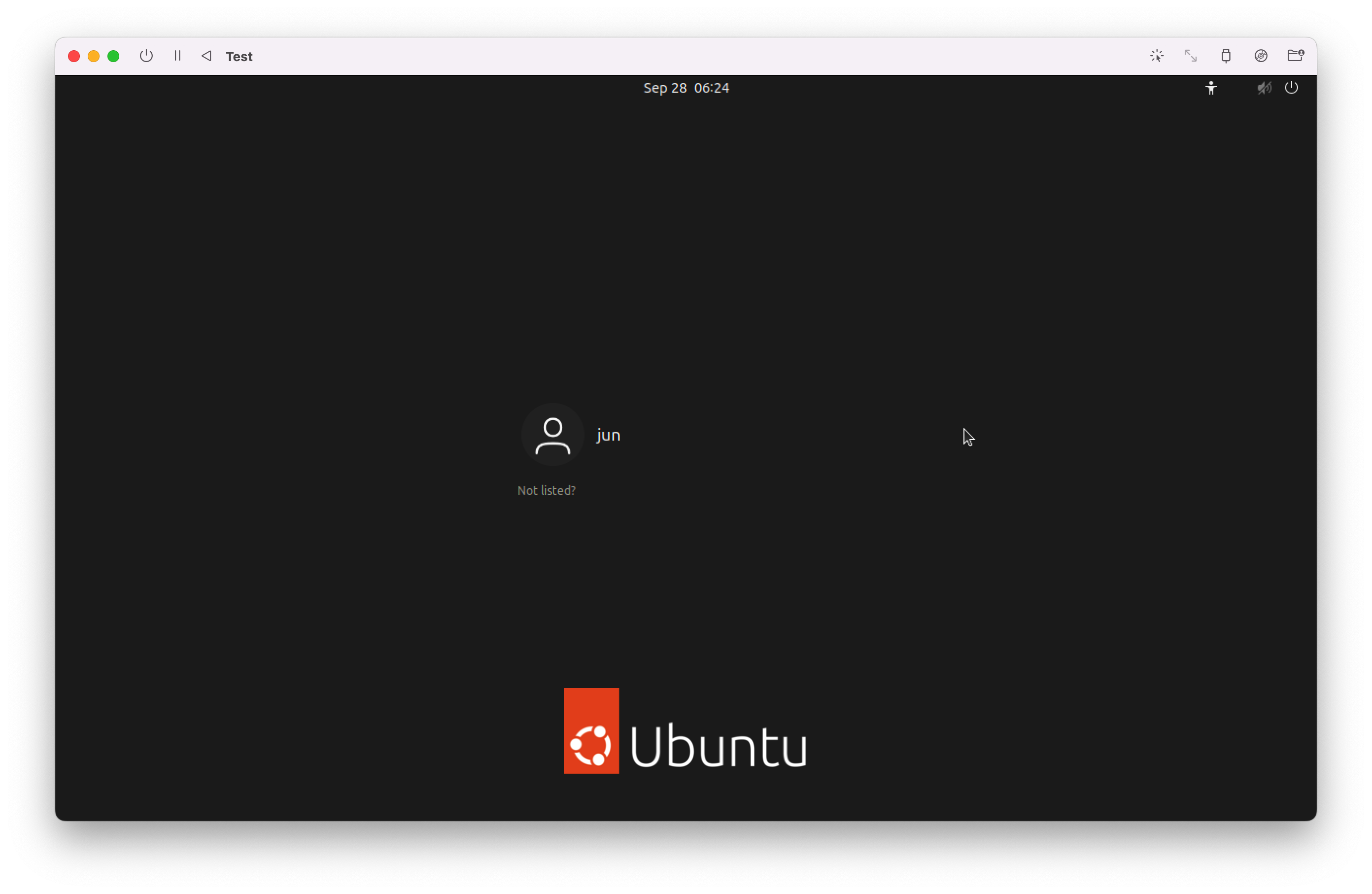This screenshot has width=1372, height=894.
Task: Open the shared folder icon menu
Action: tap(1295, 56)
